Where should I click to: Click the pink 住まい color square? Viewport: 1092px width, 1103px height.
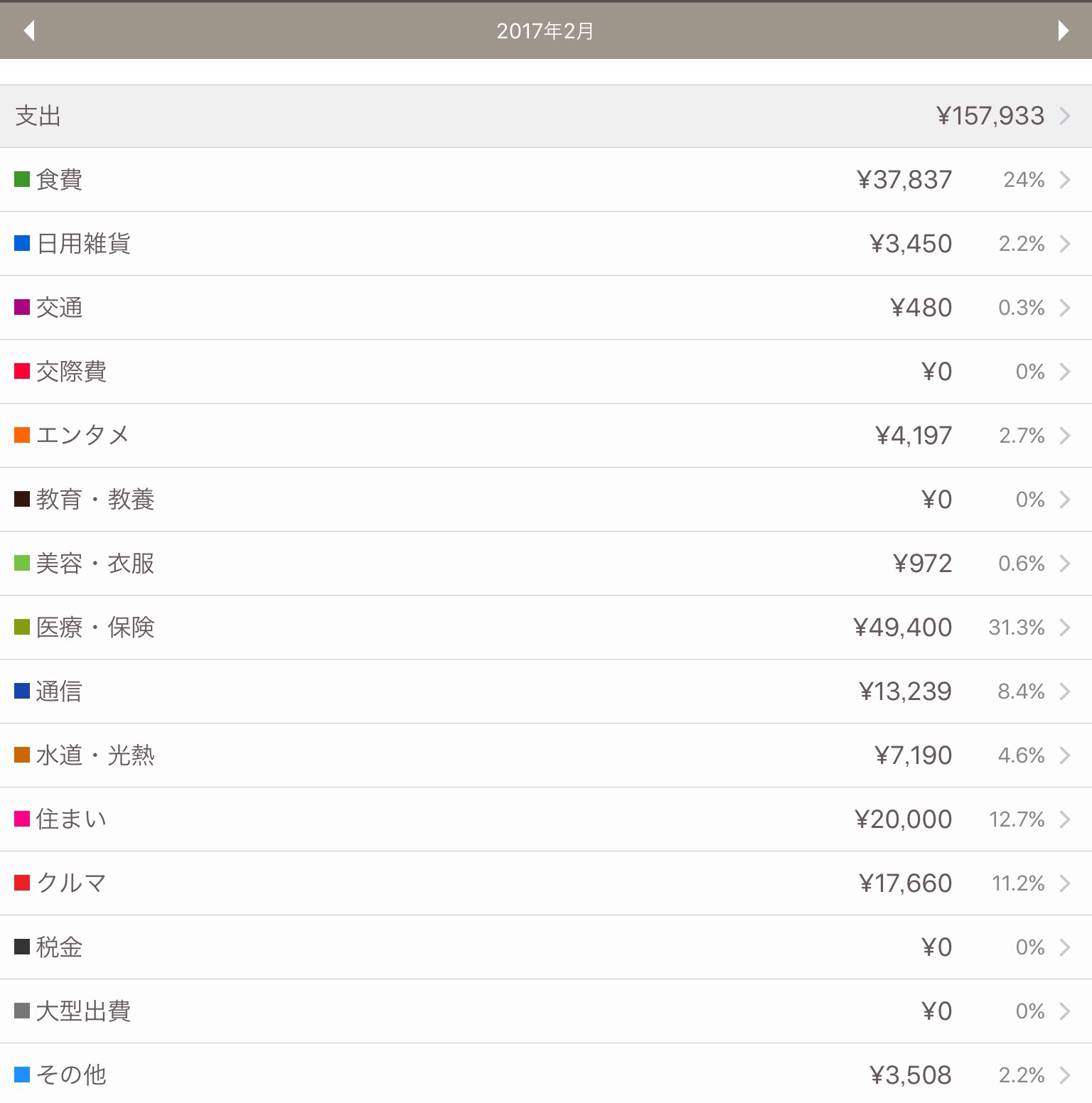click(x=22, y=819)
